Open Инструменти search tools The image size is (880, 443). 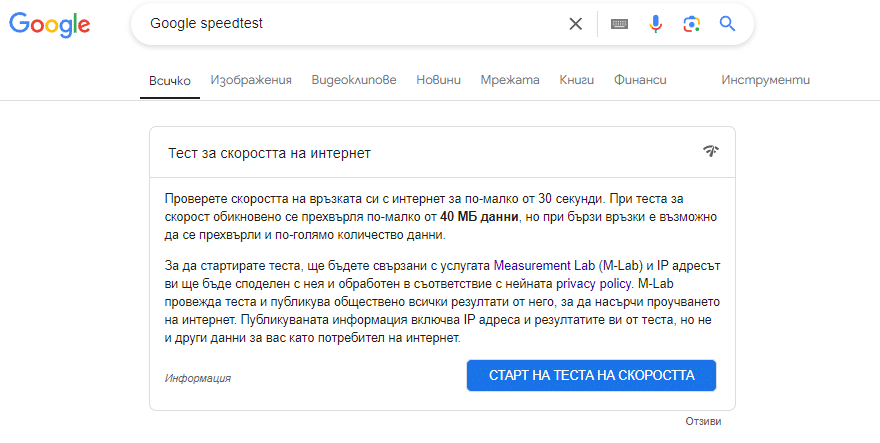pyautogui.click(x=766, y=80)
